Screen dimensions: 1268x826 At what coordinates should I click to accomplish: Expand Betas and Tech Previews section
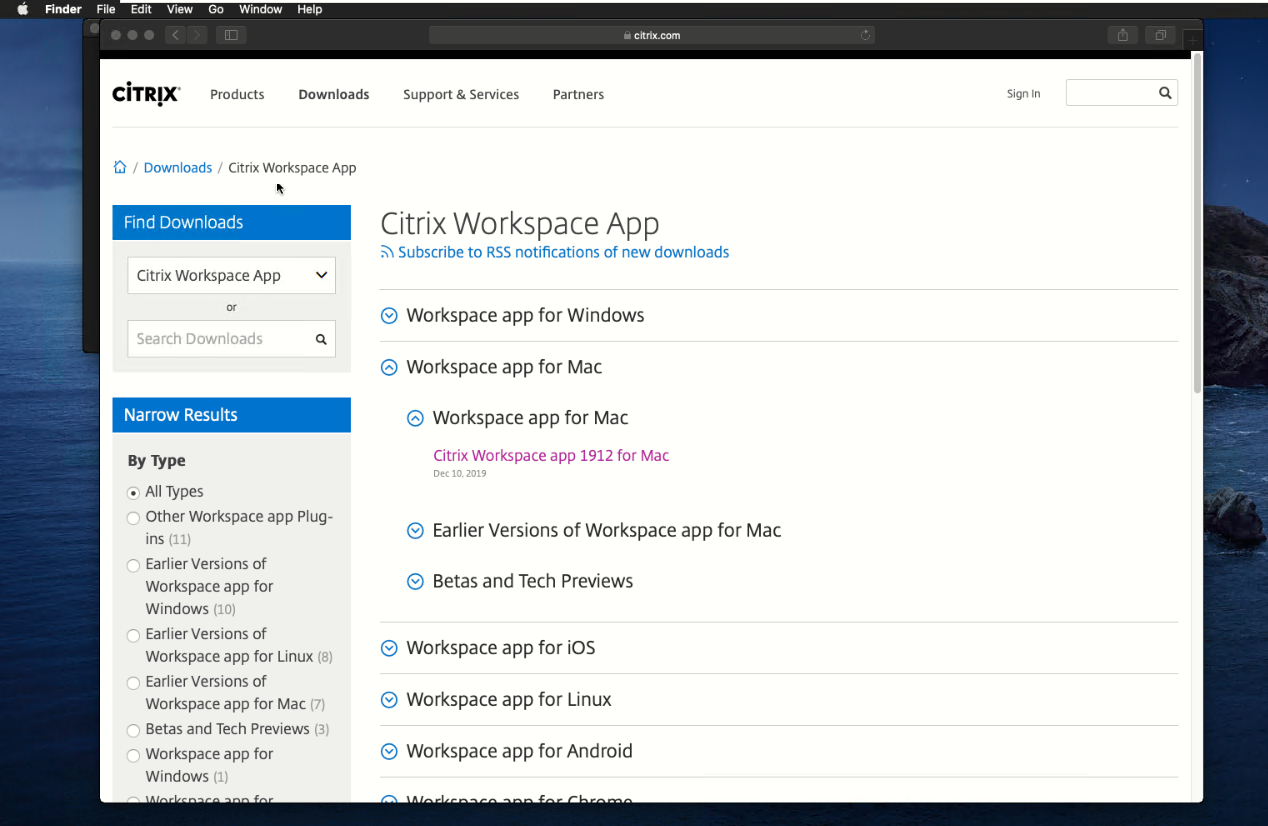415,582
